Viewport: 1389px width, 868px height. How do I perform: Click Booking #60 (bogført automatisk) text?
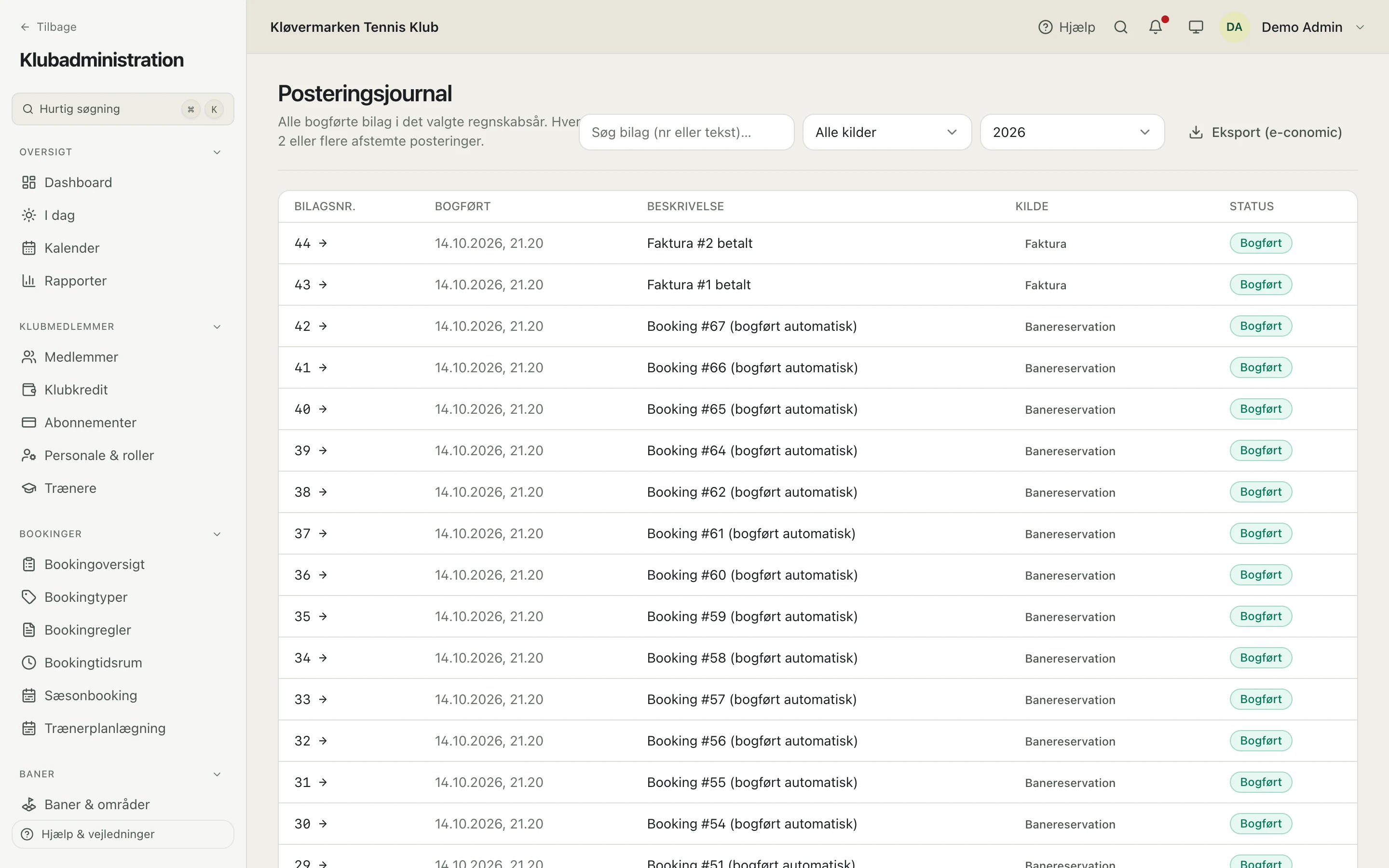click(752, 575)
